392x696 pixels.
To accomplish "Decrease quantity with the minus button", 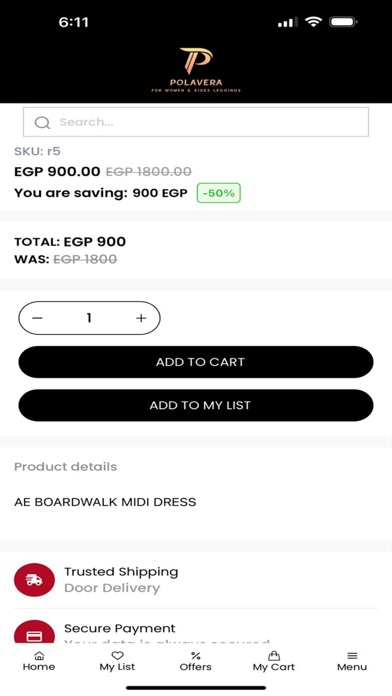I will (x=37, y=318).
